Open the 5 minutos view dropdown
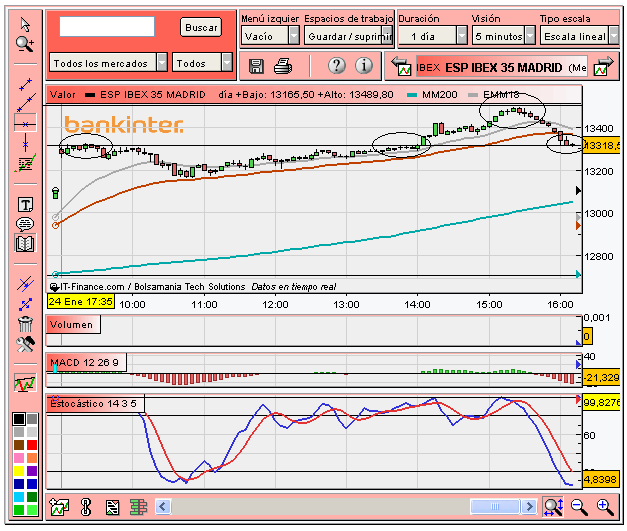The height and width of the screenshot is (531, 627). [x=504, y=36]
